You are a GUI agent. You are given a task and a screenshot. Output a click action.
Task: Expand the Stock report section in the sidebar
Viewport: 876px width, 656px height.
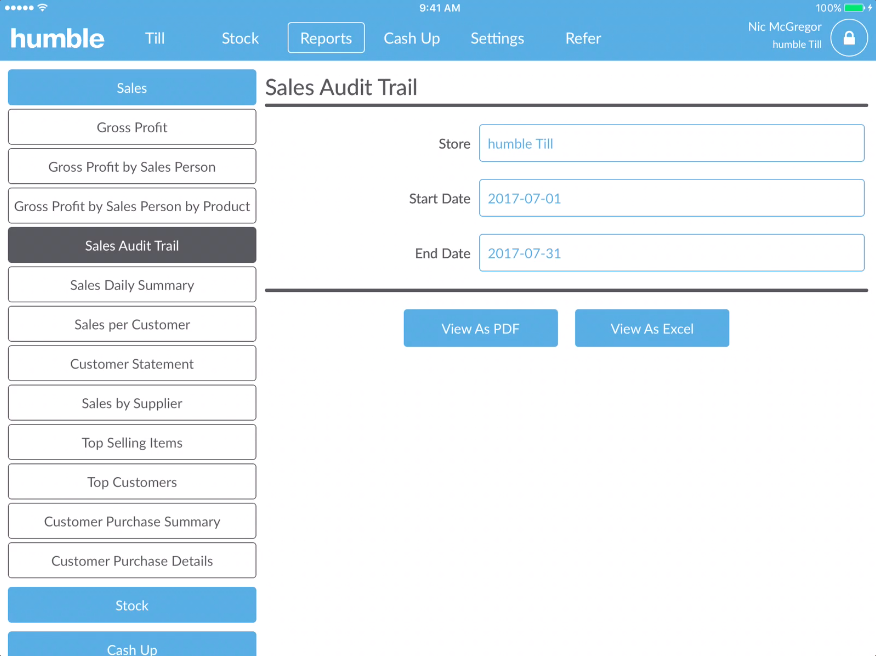click(132, 605)
